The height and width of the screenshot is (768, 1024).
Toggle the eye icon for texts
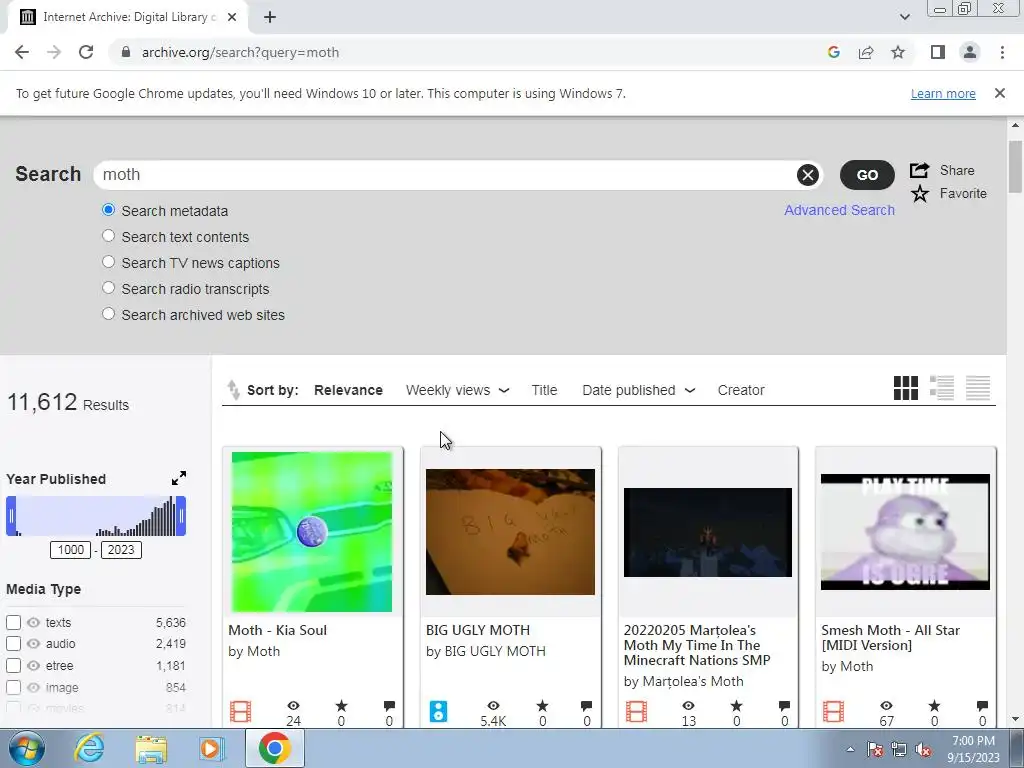(x=33, y=622)
